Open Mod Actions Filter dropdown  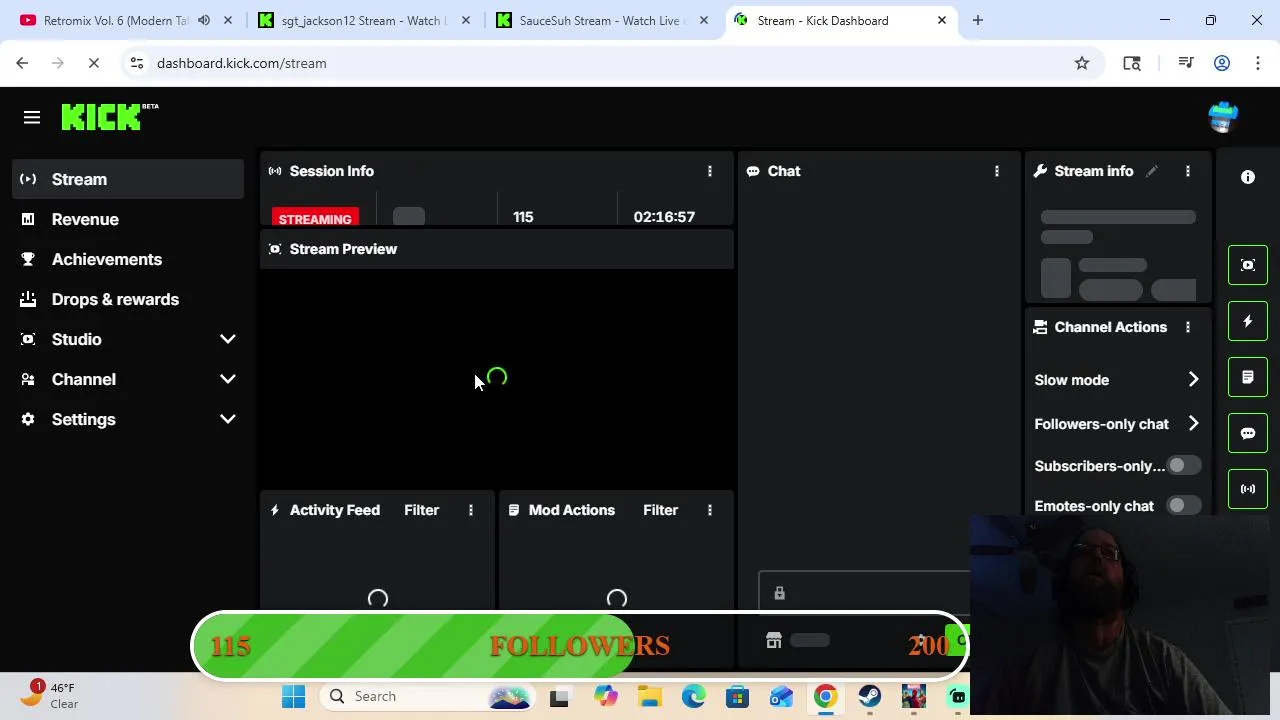tap(660, 510)
